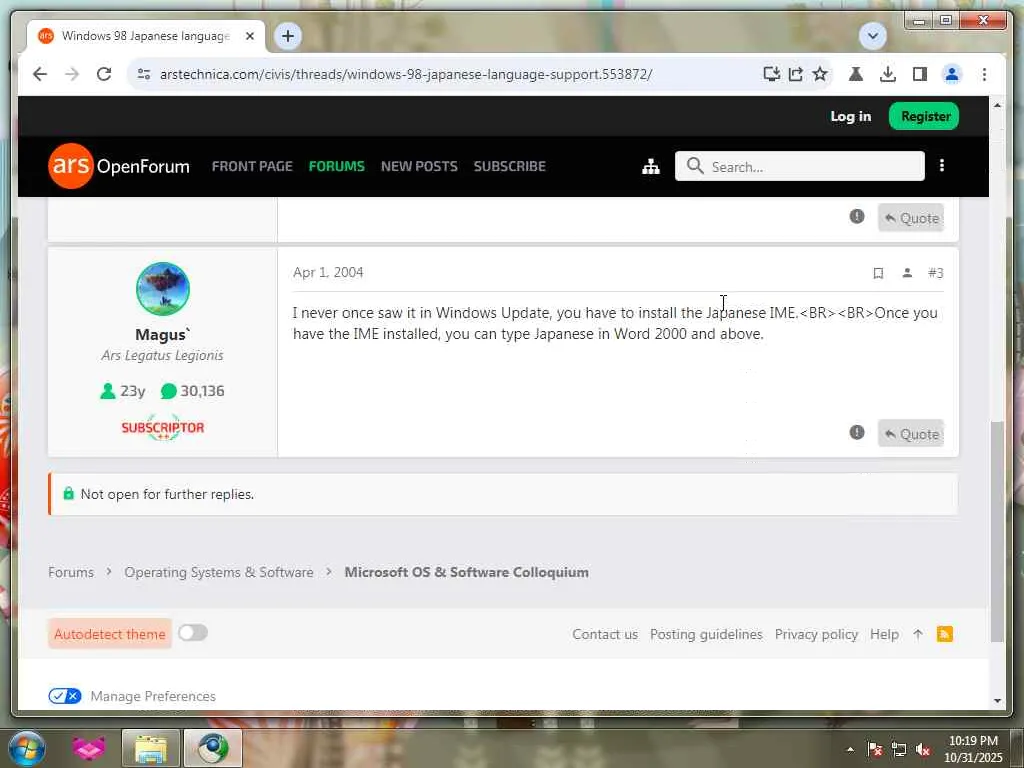Open Chrome Labs flask icon

pos(856,74)
